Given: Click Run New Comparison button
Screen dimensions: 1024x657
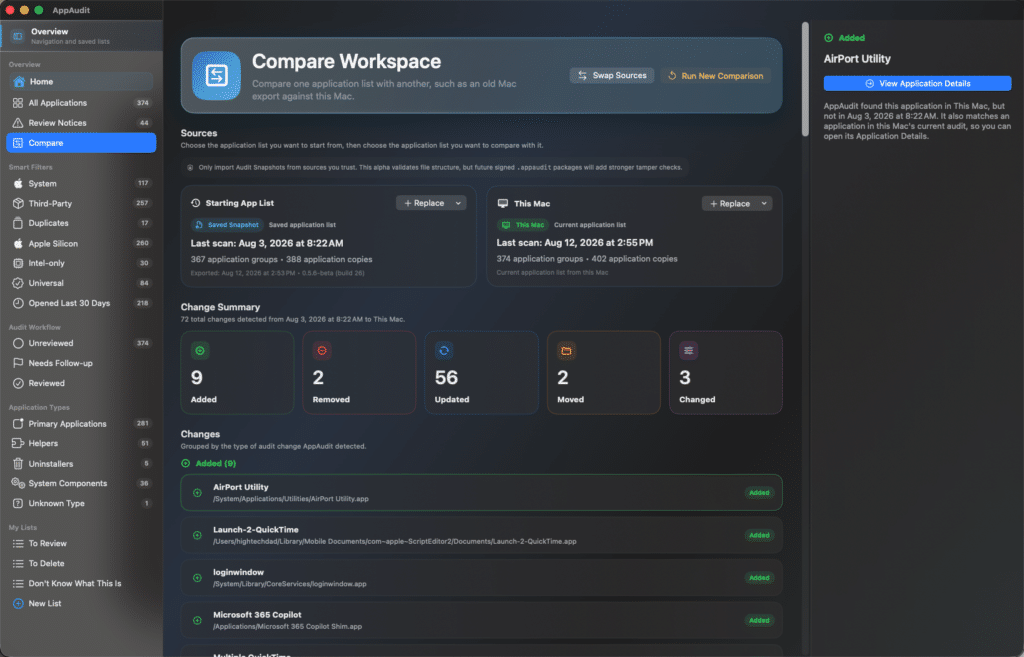Looking at the screenshot, I should tap(716, 76).
